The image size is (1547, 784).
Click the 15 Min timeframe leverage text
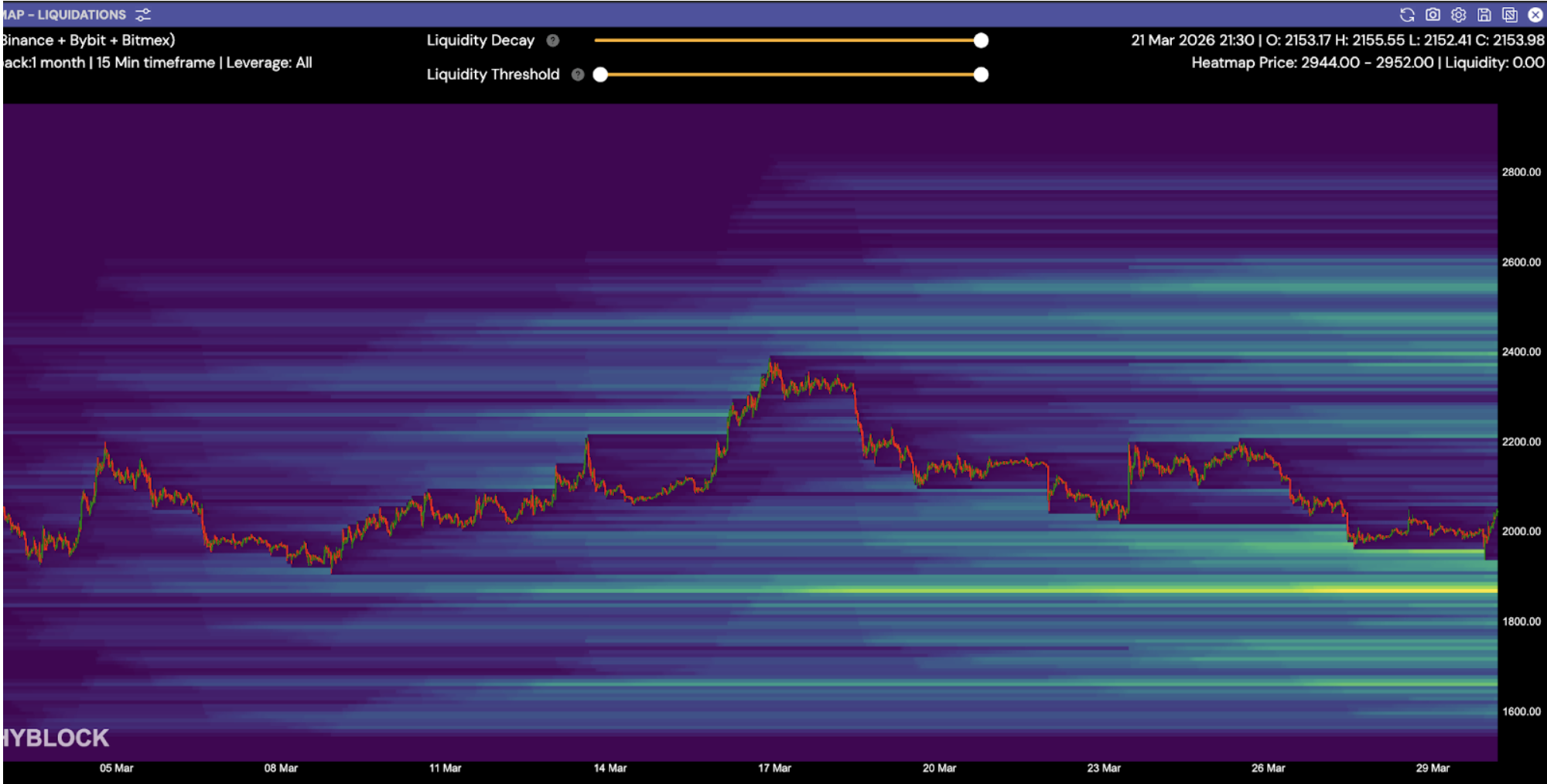pos(157,63)
